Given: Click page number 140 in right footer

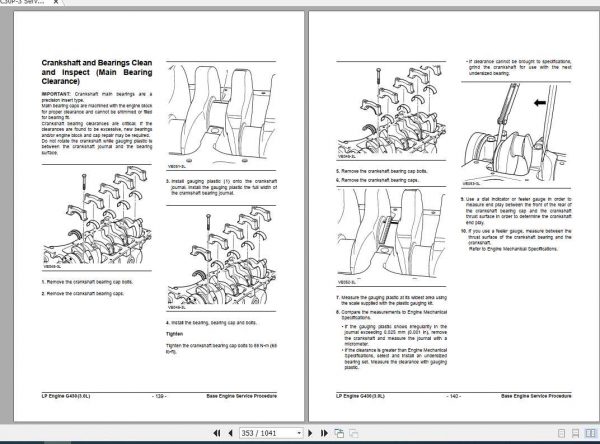Looking at the screenshot, I should tap(453, 396).
